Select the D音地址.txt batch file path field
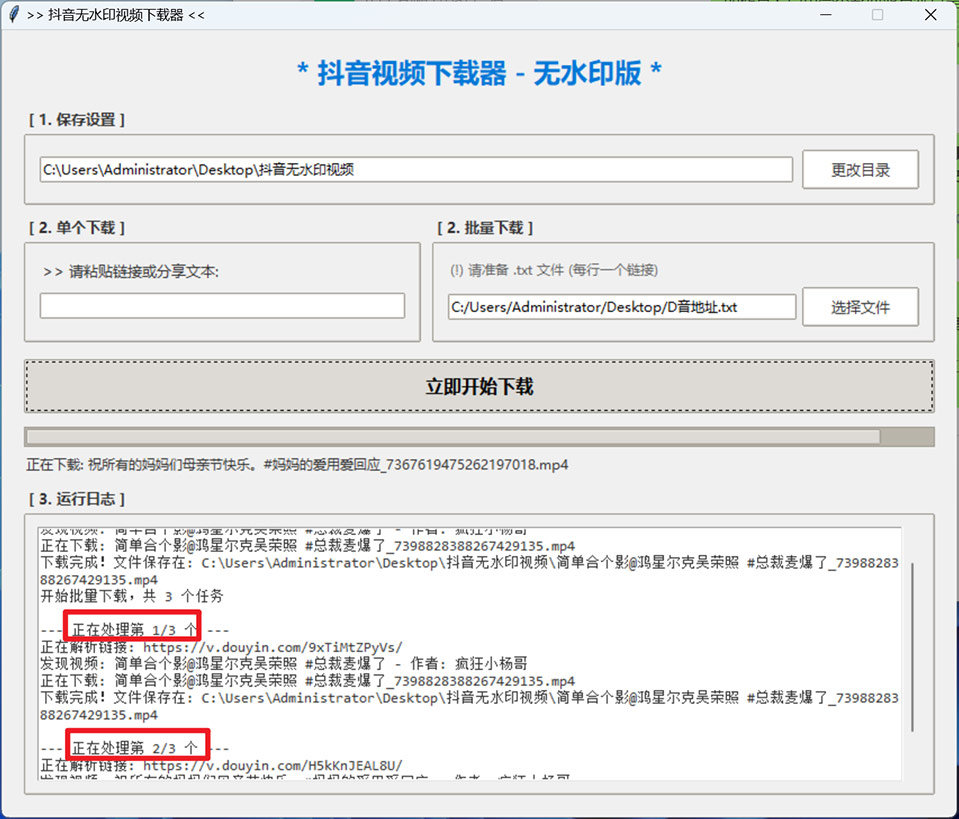Screen dimensions: 959x819 619,307
